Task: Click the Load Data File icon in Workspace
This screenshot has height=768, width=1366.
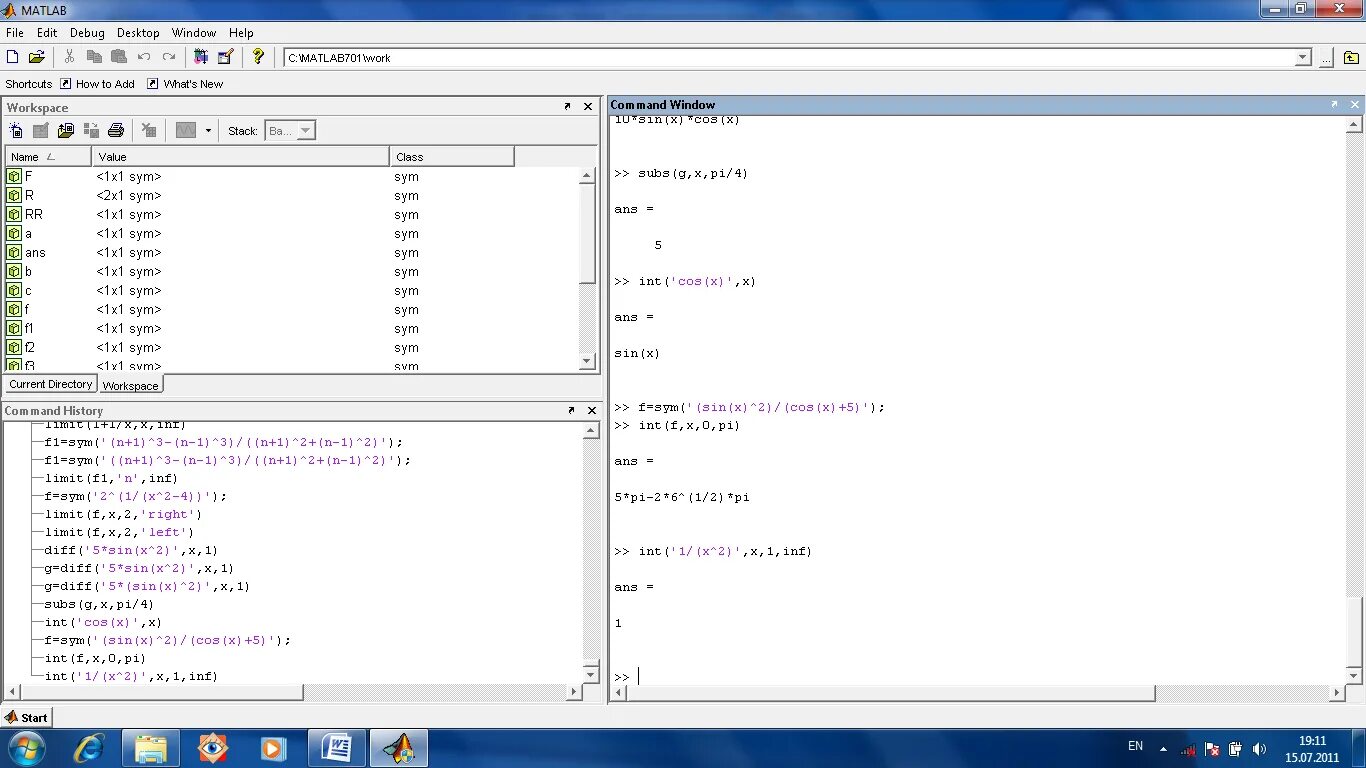Action: 66,130
